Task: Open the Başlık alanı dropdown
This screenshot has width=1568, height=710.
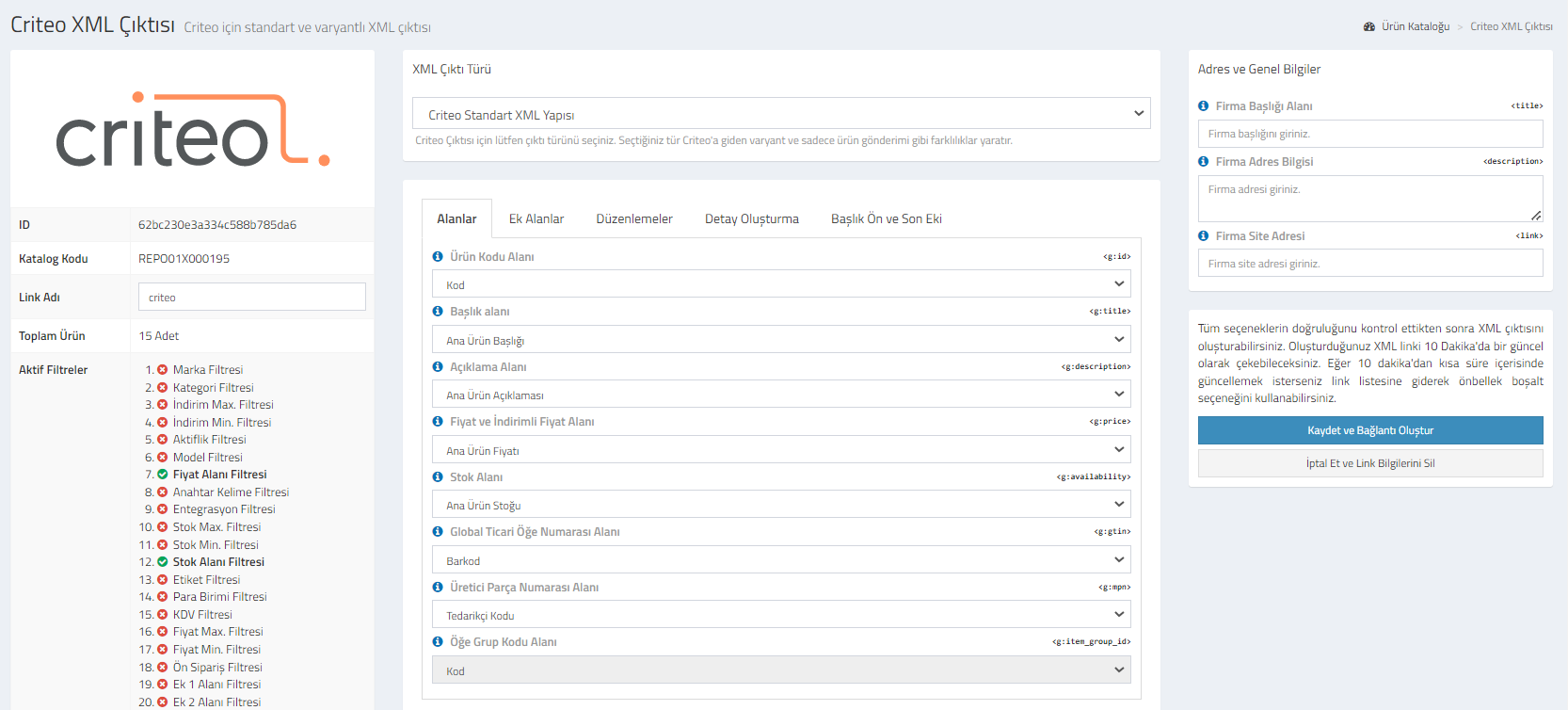Action: click(x=781, y=339)
